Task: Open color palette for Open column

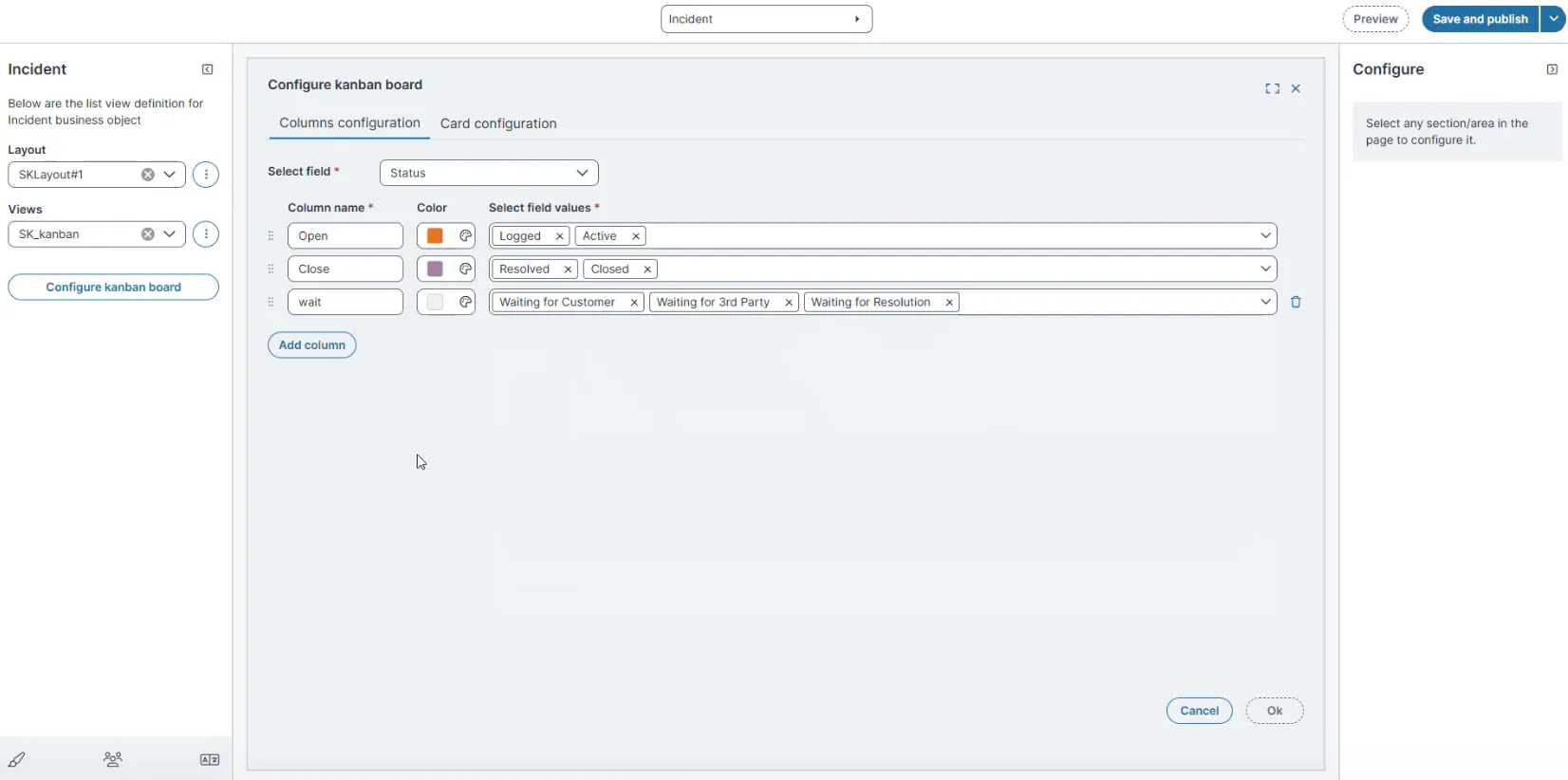Action: 465,235
